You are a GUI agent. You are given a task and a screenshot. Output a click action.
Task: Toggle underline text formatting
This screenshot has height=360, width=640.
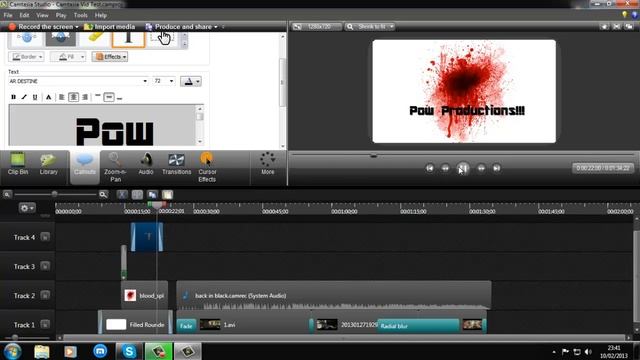click(x=35, y=97)
